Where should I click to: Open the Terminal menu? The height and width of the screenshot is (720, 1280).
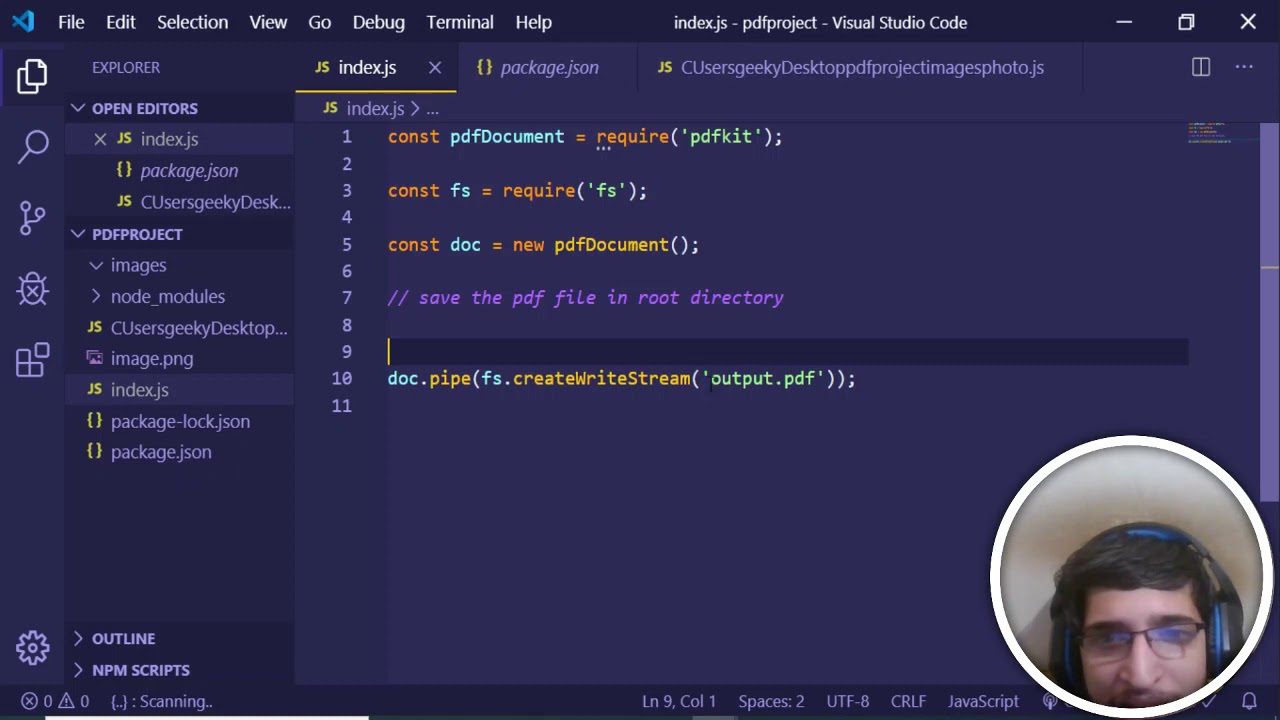459,22
